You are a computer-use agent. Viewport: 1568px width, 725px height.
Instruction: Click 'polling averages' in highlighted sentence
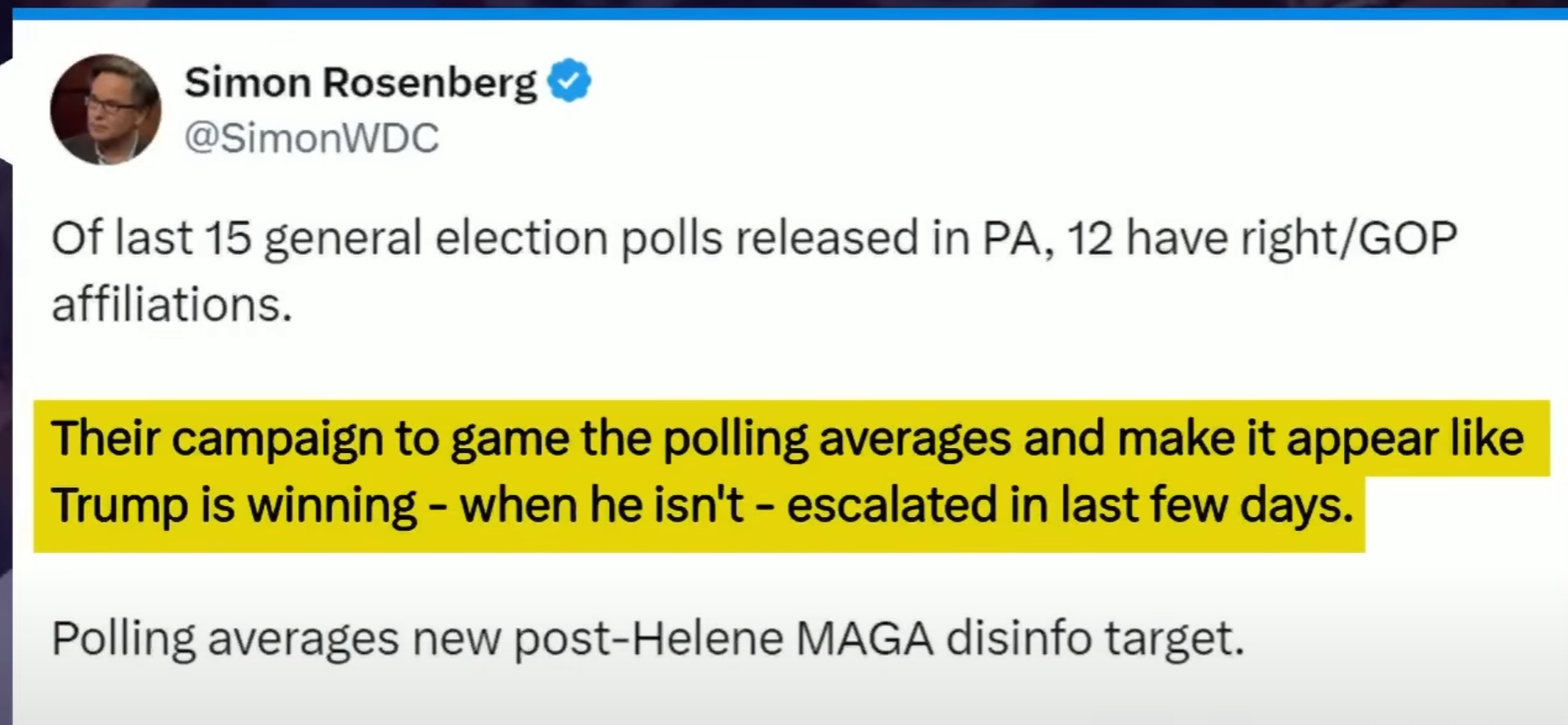pyautogui.click(x=837, y=439)
